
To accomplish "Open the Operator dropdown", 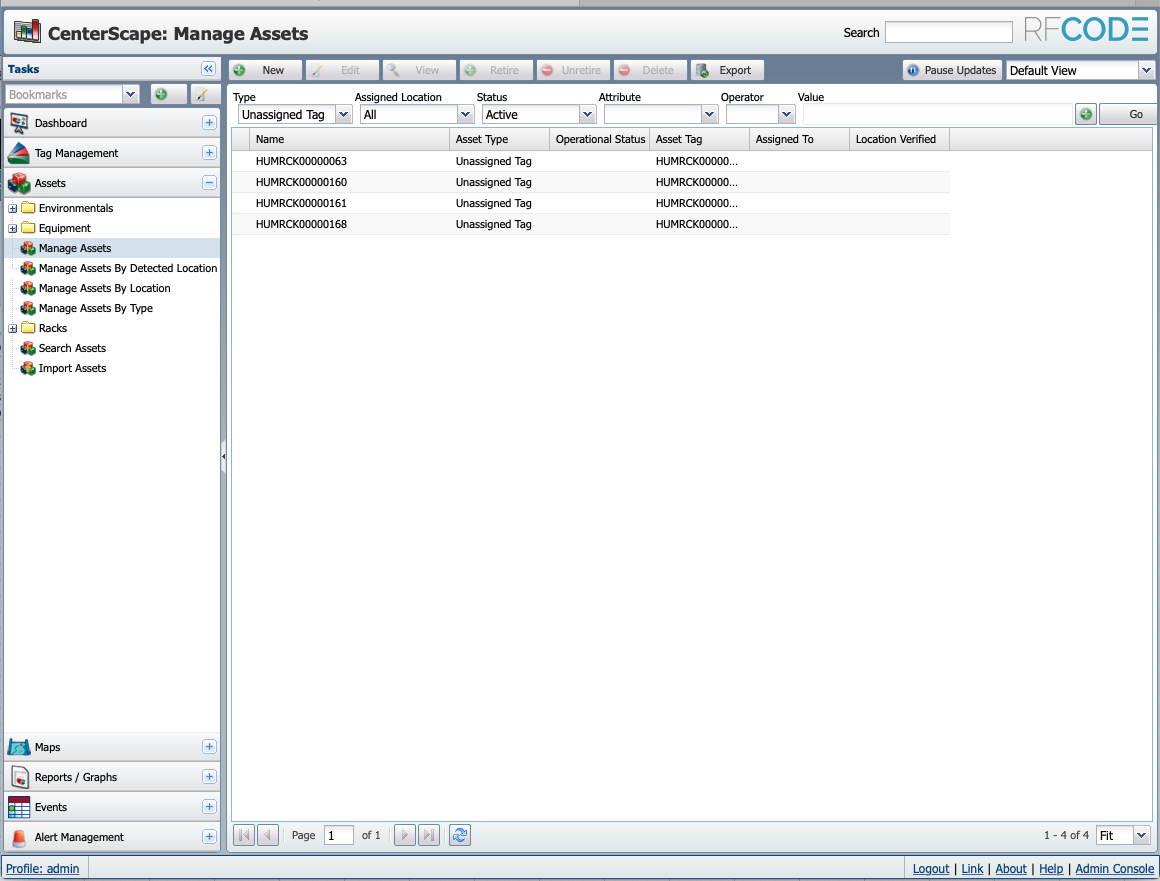I will pyautogui.click(x=786, y=114).
